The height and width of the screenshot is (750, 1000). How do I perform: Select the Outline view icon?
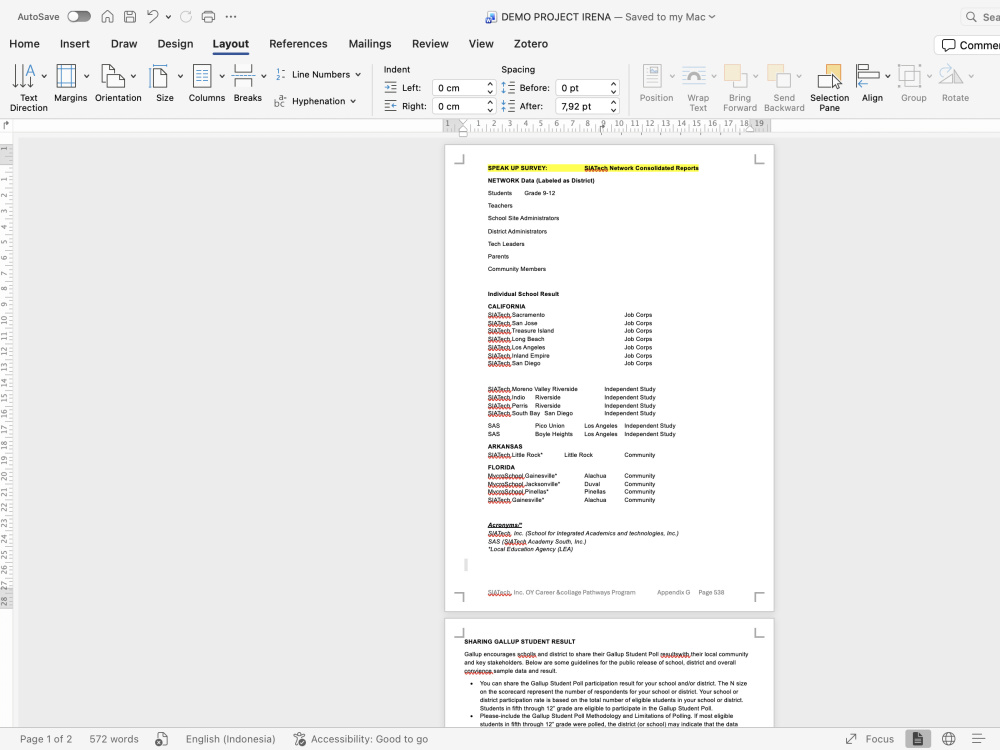978,739
